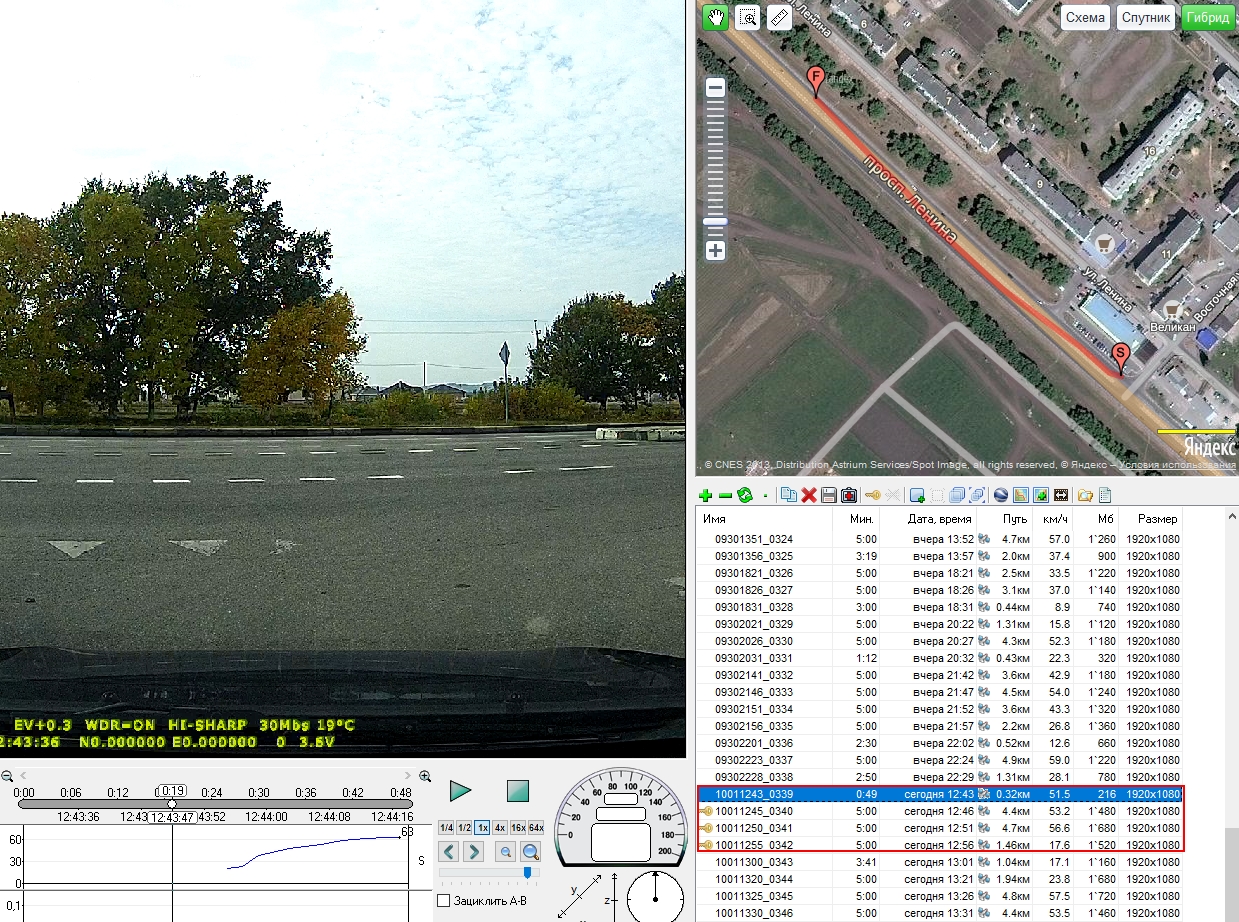Enable the Зациклить A-B checkbox
Image resolution: width=1239 pixels, height=922 pixels.
[x=444, y=901]
